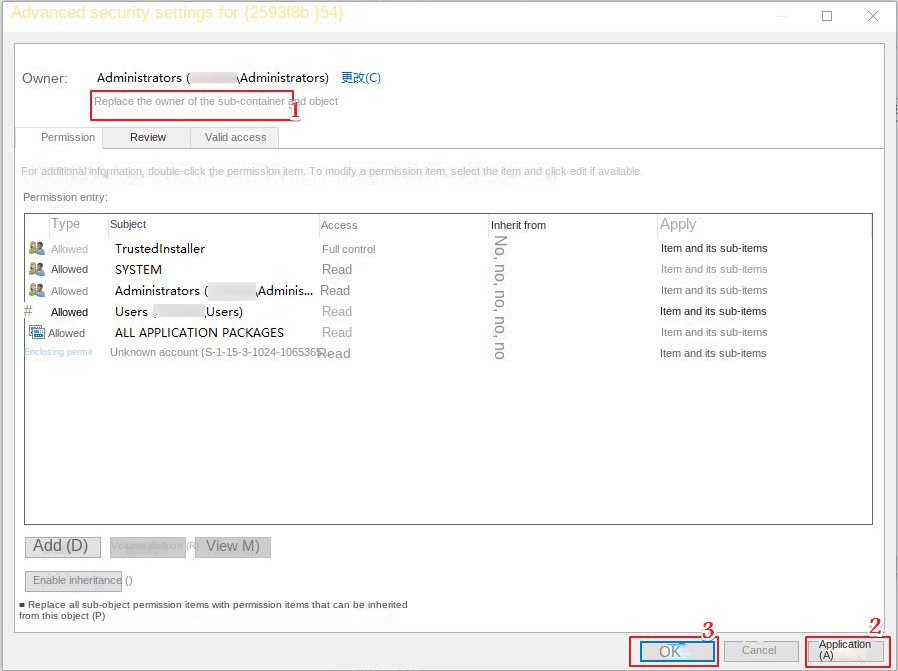Click the icon beside the Users entry
898x671 pixels.
[29, 312]
